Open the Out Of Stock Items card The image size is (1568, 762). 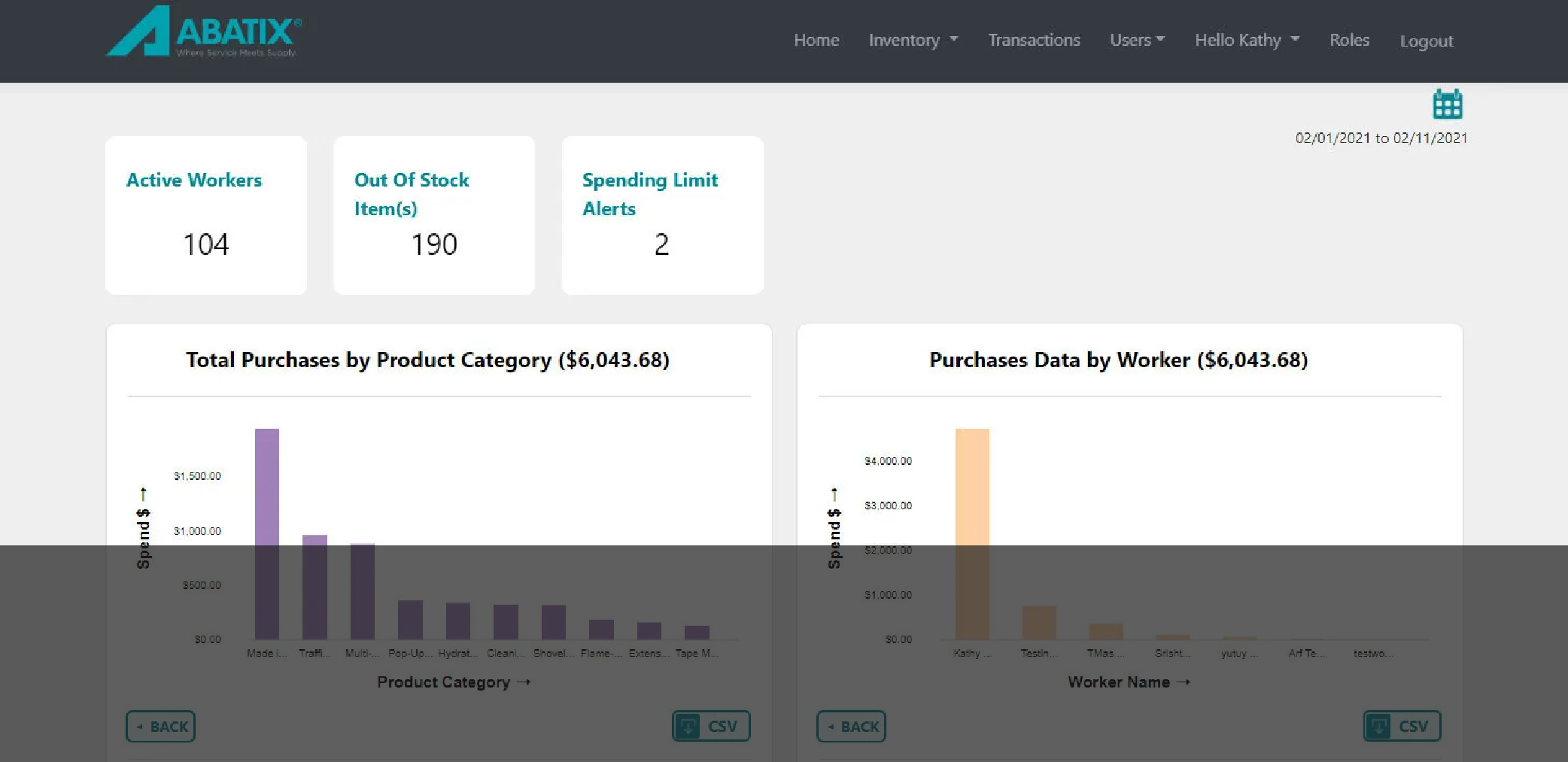[433, 215]
